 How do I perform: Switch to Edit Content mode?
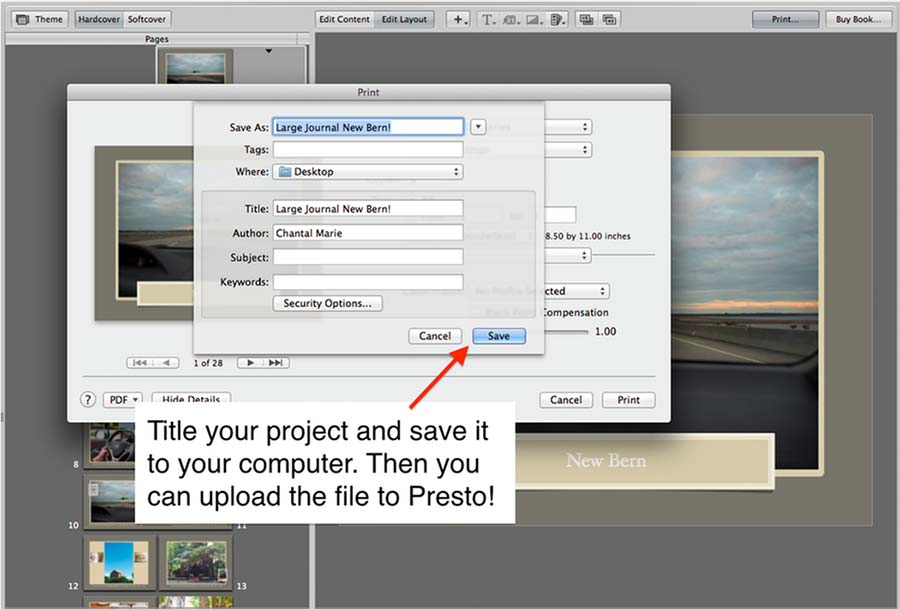[343, 19]
